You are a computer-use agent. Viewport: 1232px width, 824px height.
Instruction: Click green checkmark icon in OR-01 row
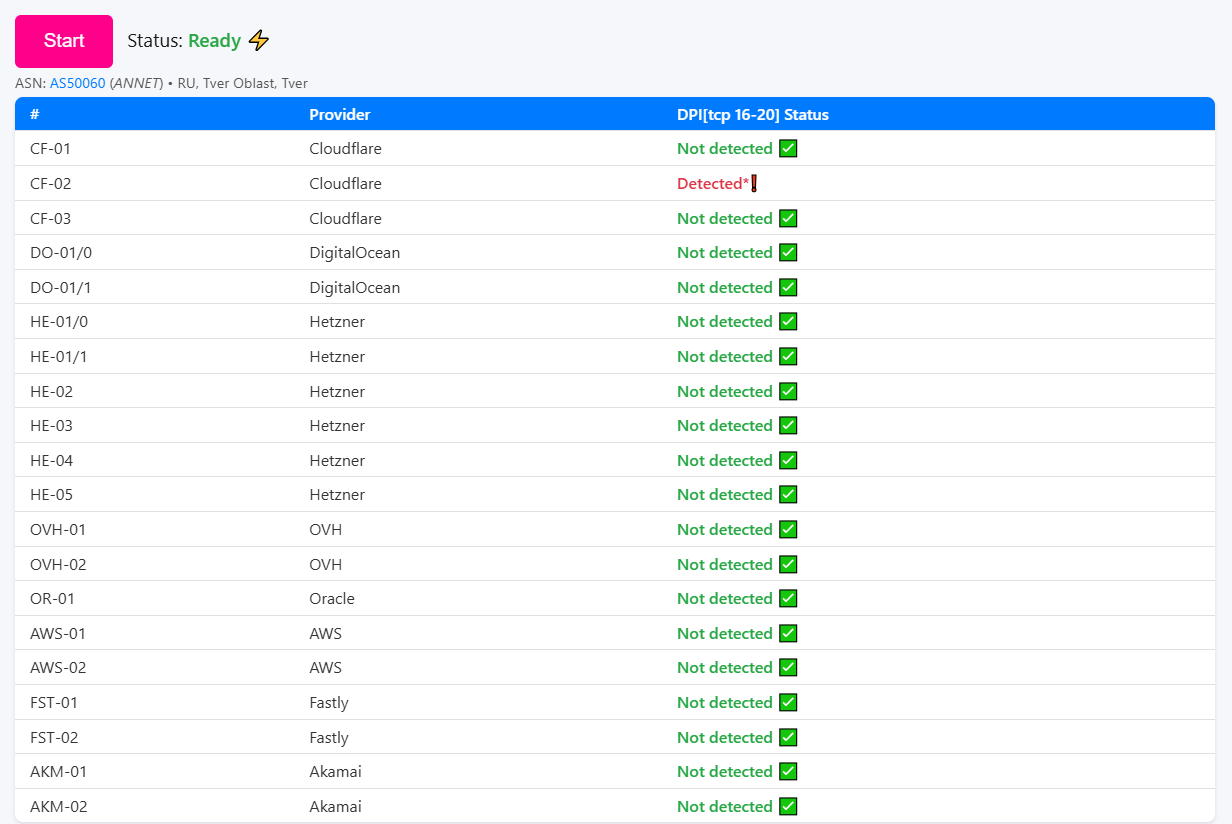pyautogui.click(x=788, y=599)
